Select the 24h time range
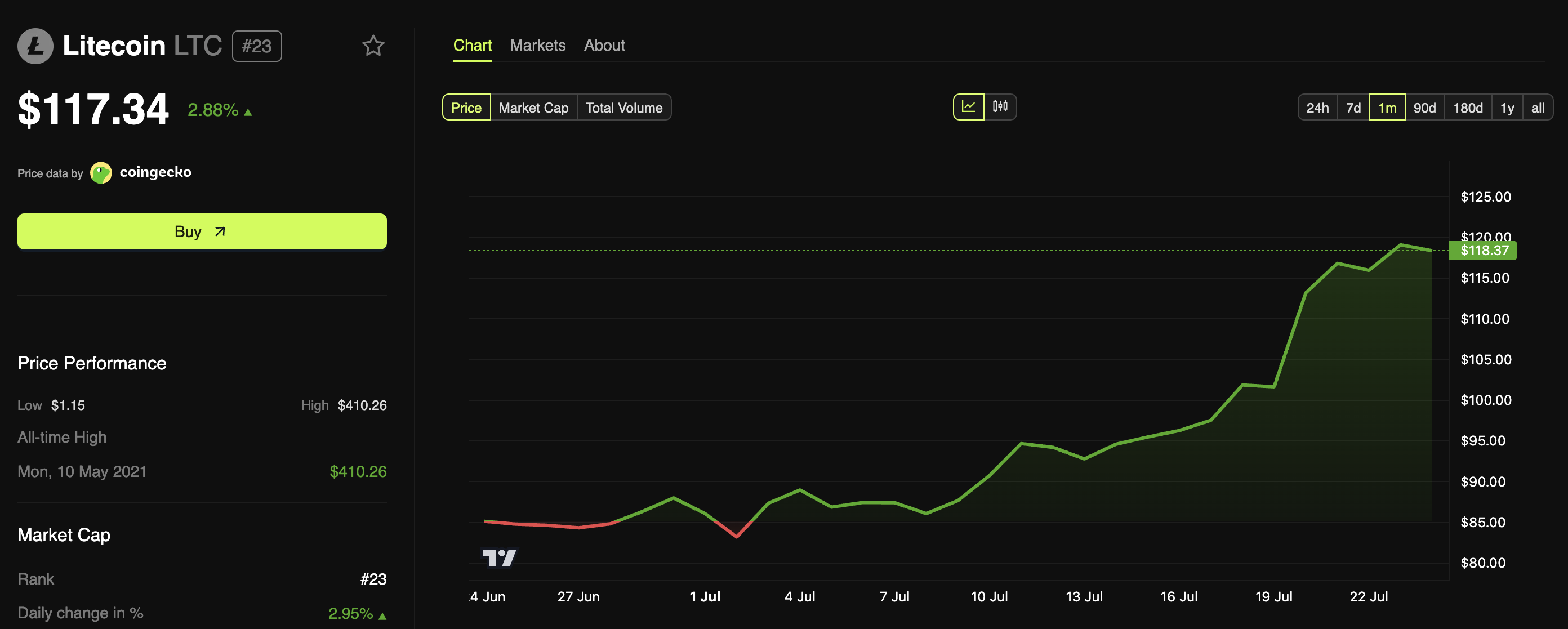 click(1318, 107)
